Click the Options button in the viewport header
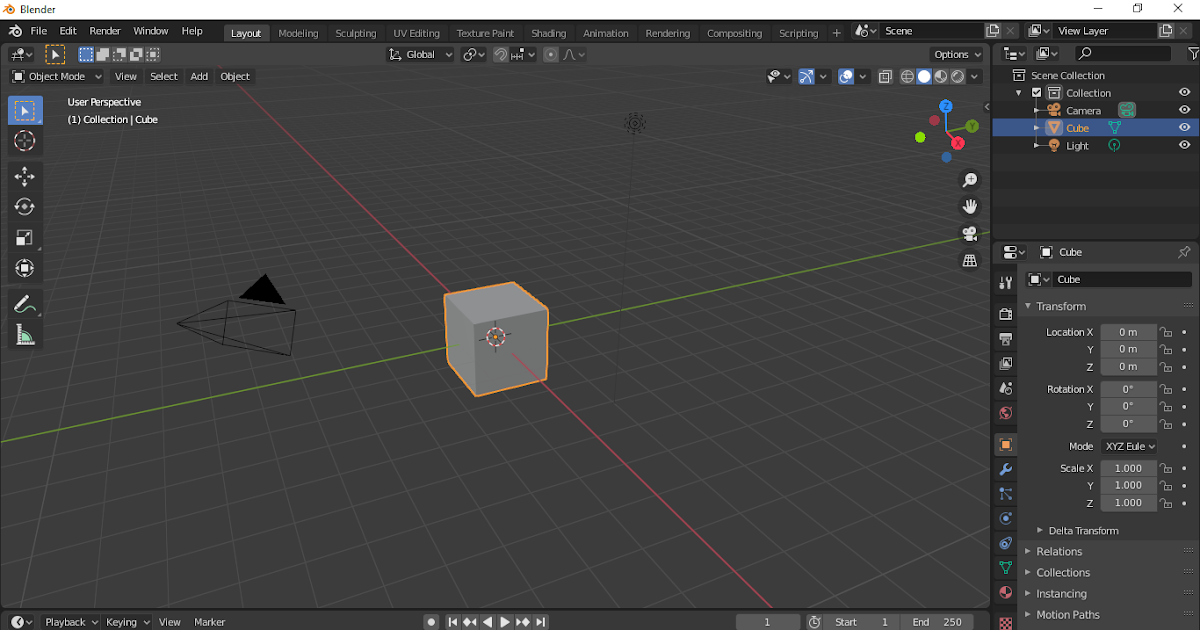 pyautogui.click(x=955, y=54)
